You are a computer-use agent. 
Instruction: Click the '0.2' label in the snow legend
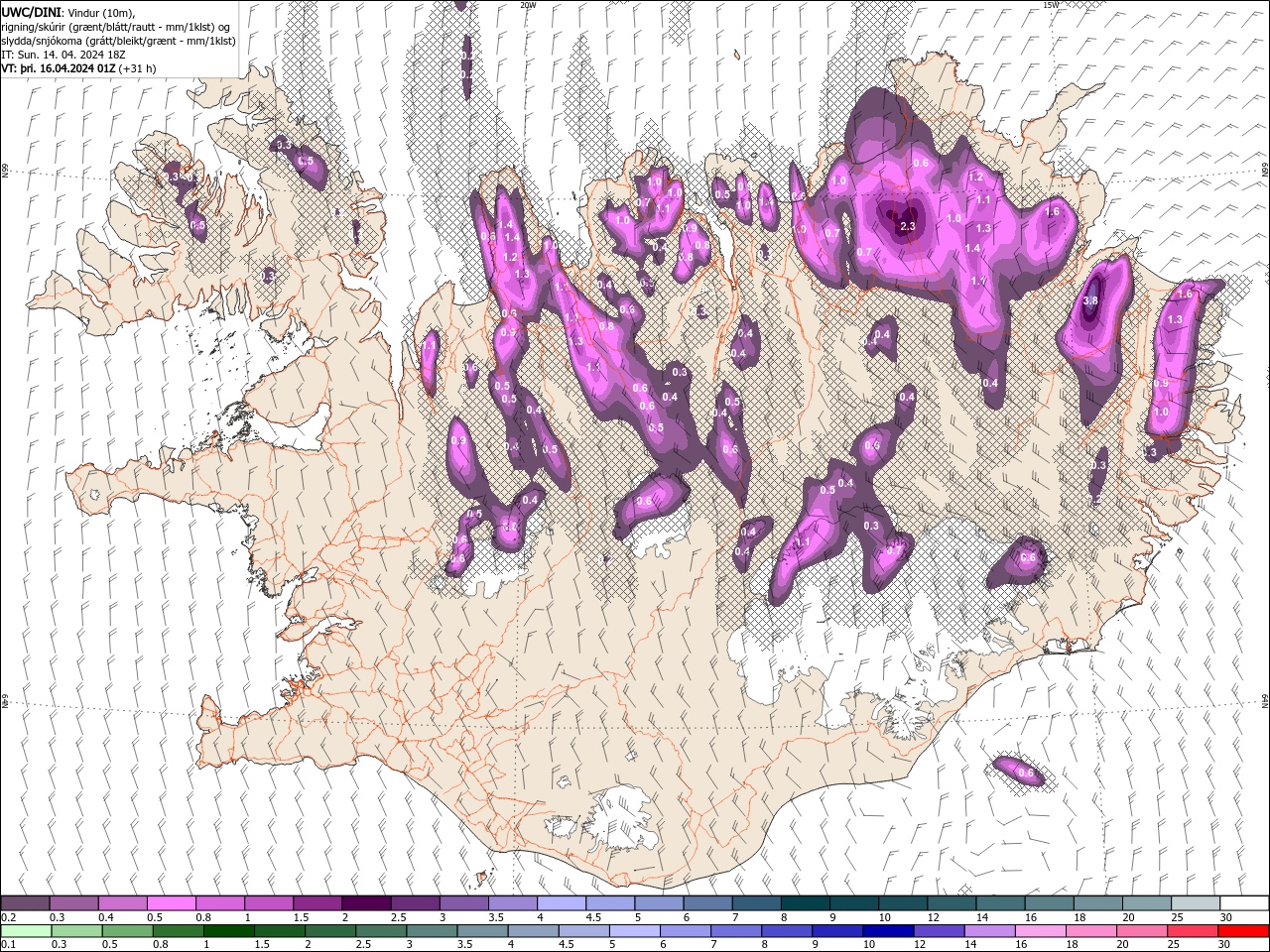(8, 917)
